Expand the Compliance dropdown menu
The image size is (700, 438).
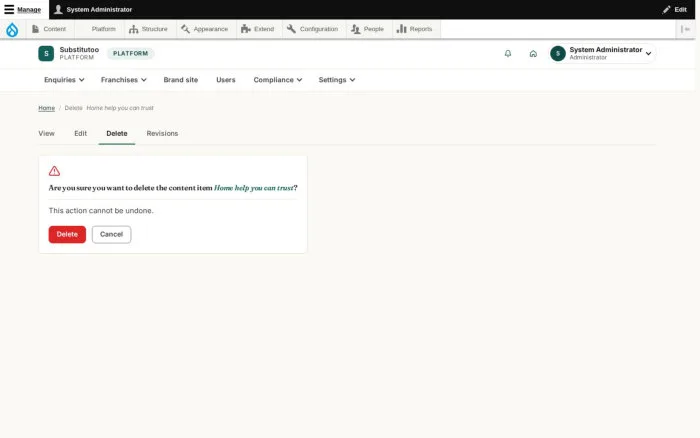coord(278,80)
